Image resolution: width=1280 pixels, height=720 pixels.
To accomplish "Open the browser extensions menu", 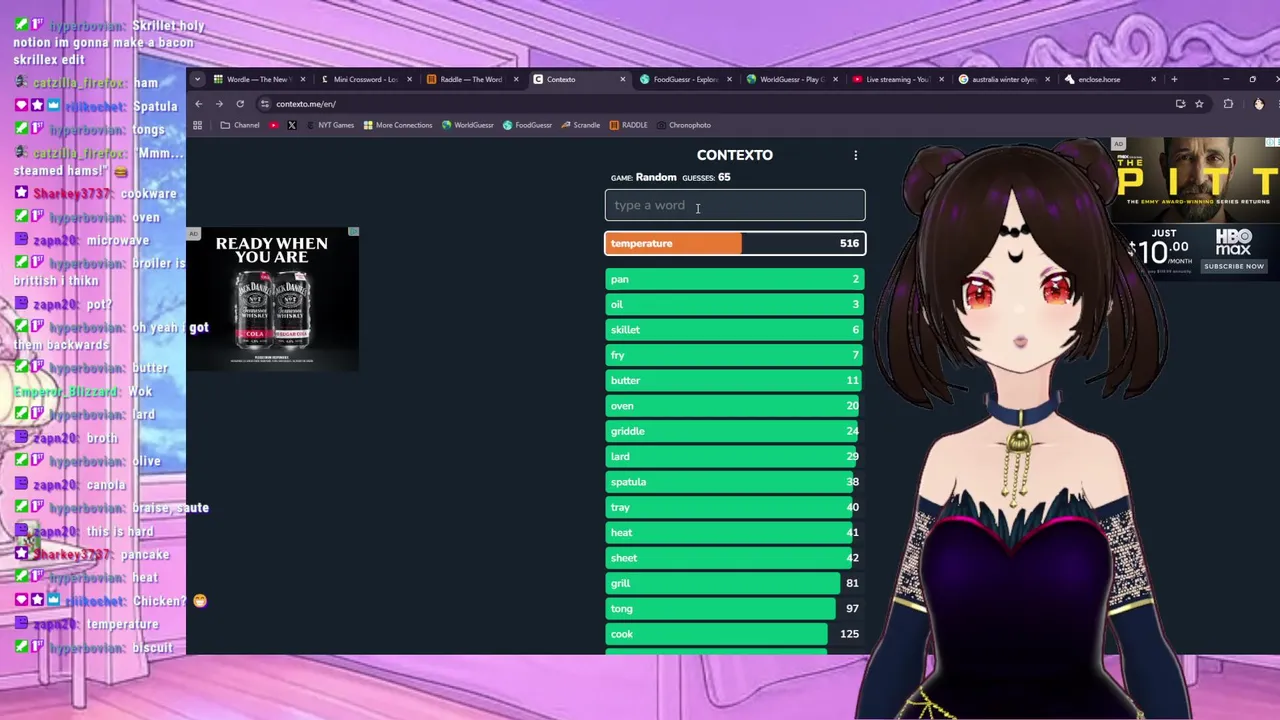I will pos(1228,104).
